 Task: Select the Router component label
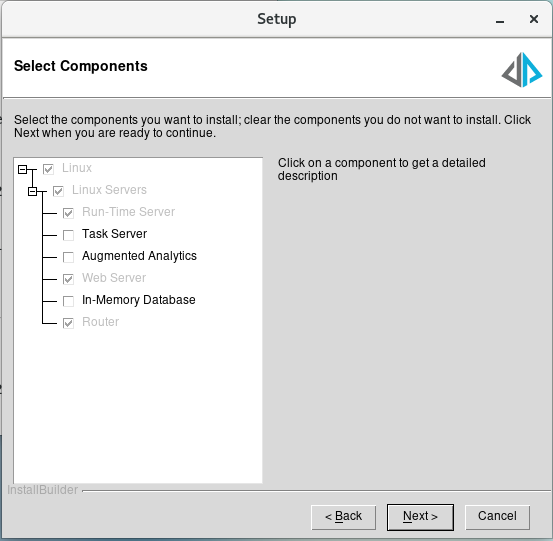click(x=101, y=322)
